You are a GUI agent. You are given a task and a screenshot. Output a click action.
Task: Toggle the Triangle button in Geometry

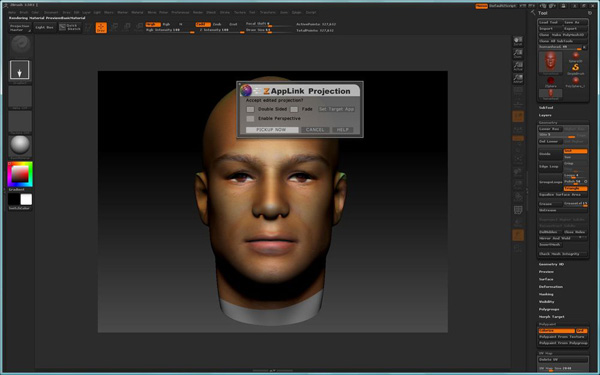point(575,188)
